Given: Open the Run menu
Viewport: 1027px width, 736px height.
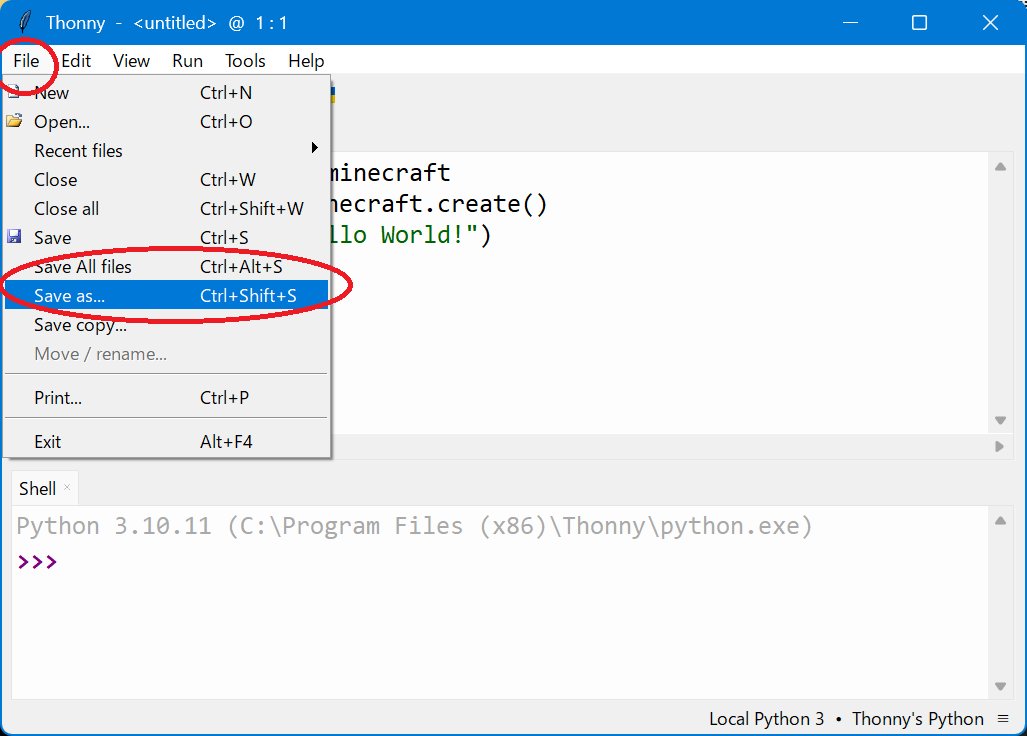Looking at the screenshot, I should click(187, 61).
